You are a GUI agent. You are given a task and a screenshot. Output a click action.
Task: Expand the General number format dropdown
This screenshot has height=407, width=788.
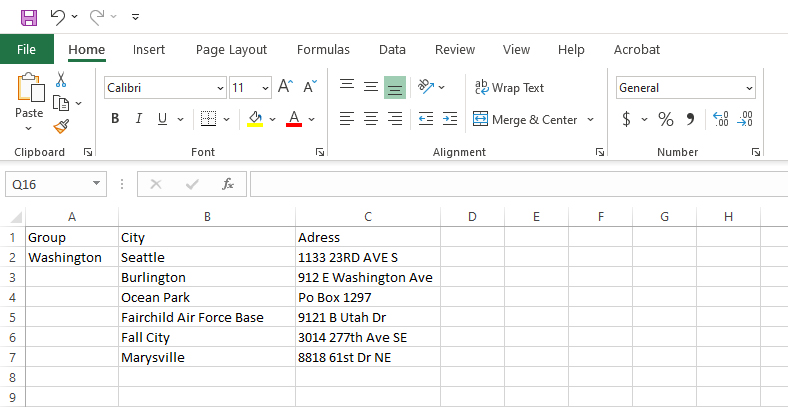pos(749,88)
